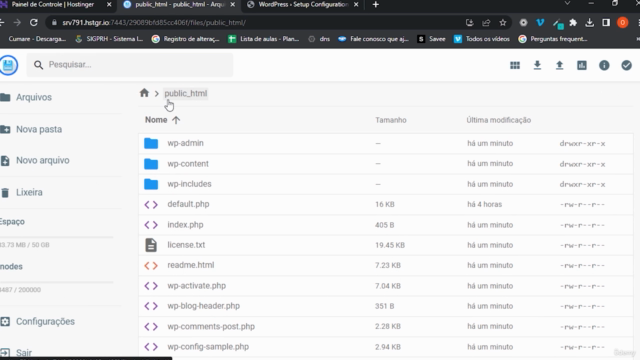Reload the page with browser refresh icon
Screen dimensions: 640x360
click(33, 22)
